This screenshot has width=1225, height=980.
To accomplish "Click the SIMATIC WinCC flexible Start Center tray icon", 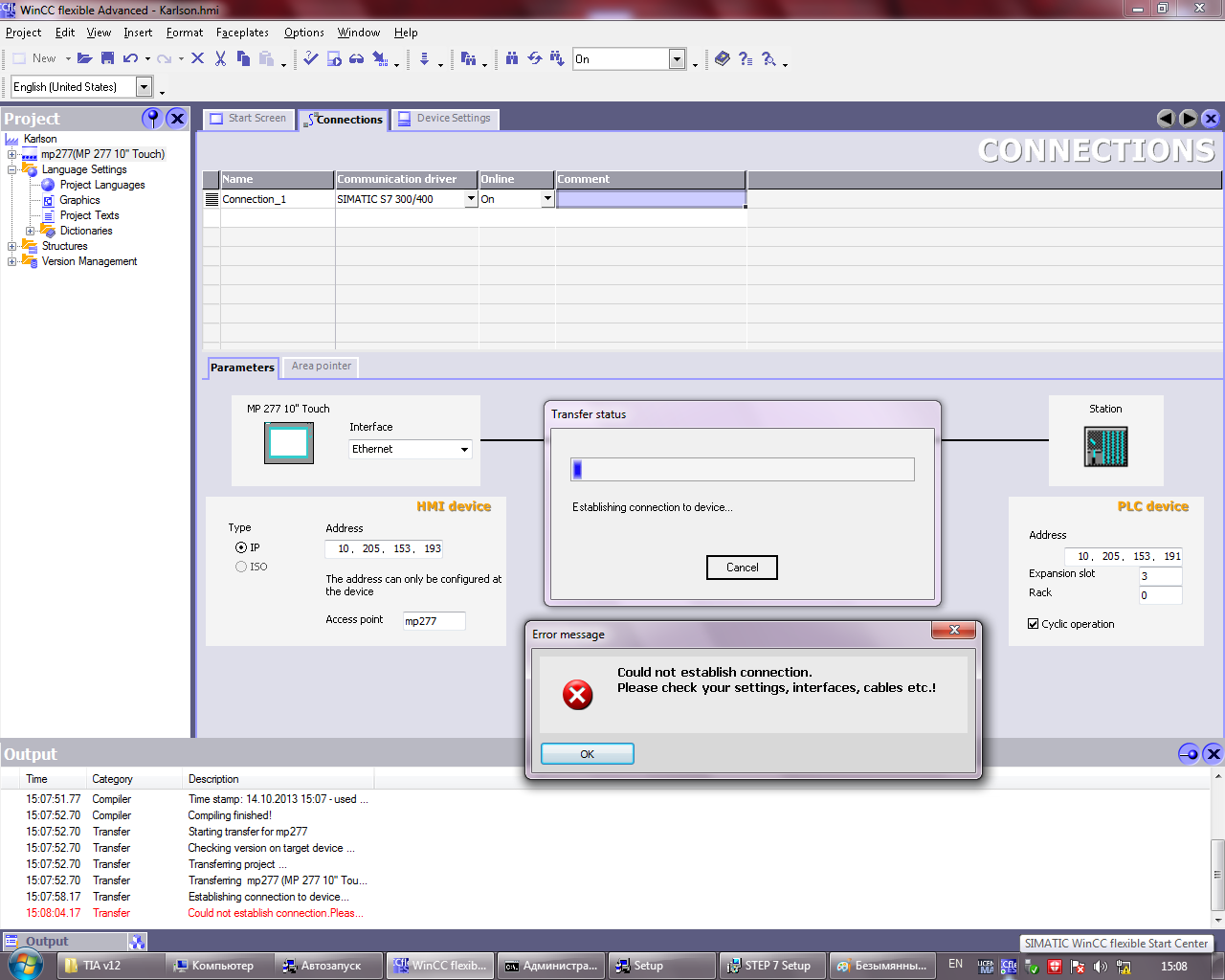I will [x=1009, y=966].
